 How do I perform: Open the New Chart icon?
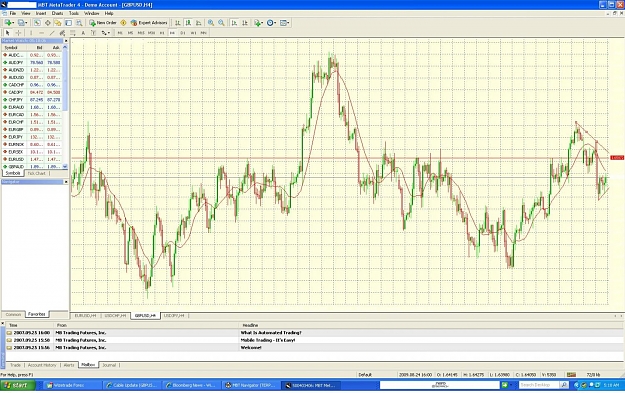9,23
